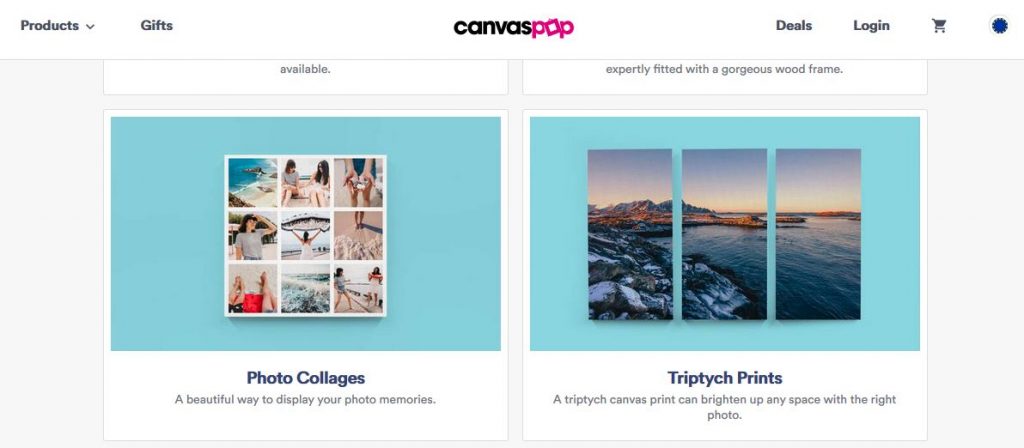Click the CanvasPop logo
Screen dimensions: 1024x448
(513, 27)
